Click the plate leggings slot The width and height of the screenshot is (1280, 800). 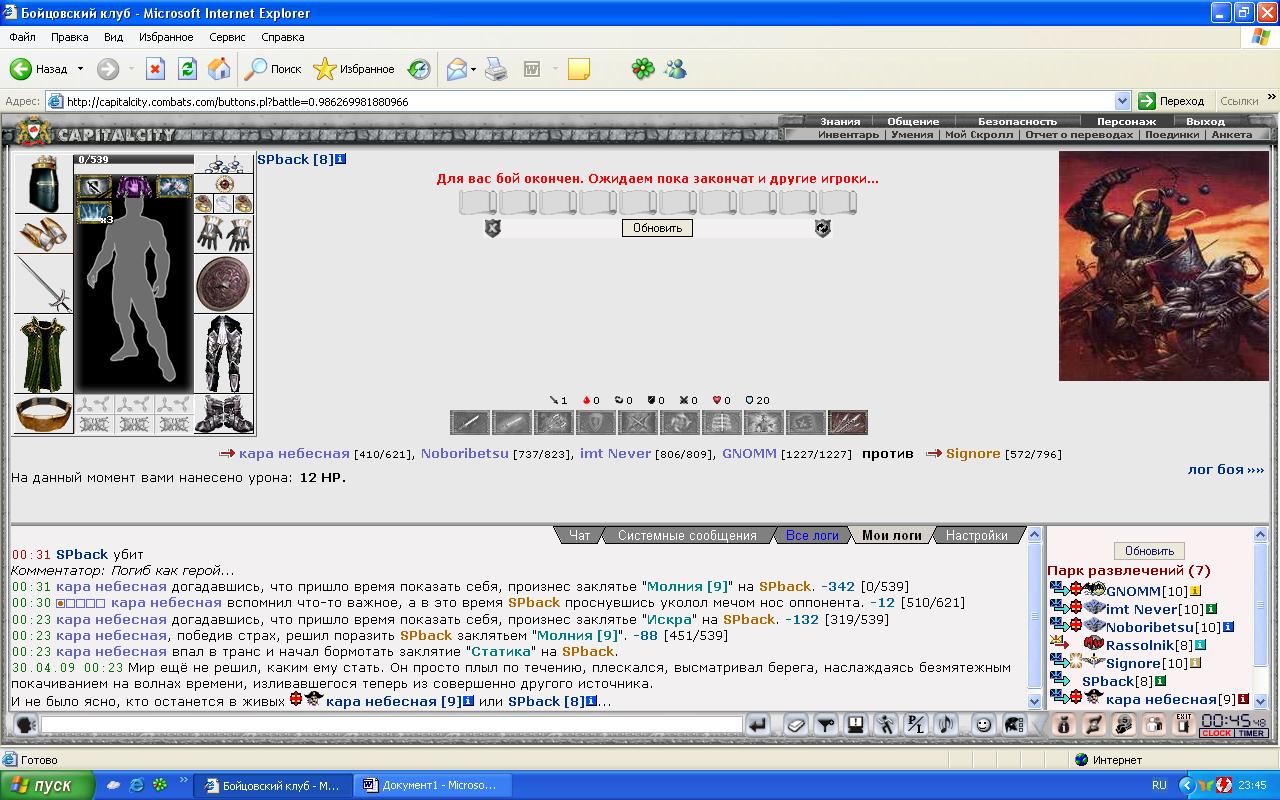coord(223,353)
